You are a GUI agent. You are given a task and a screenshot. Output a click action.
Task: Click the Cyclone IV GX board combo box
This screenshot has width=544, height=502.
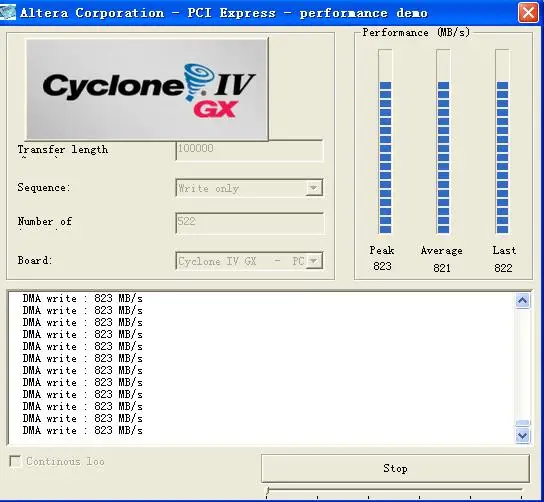point(249,261)
